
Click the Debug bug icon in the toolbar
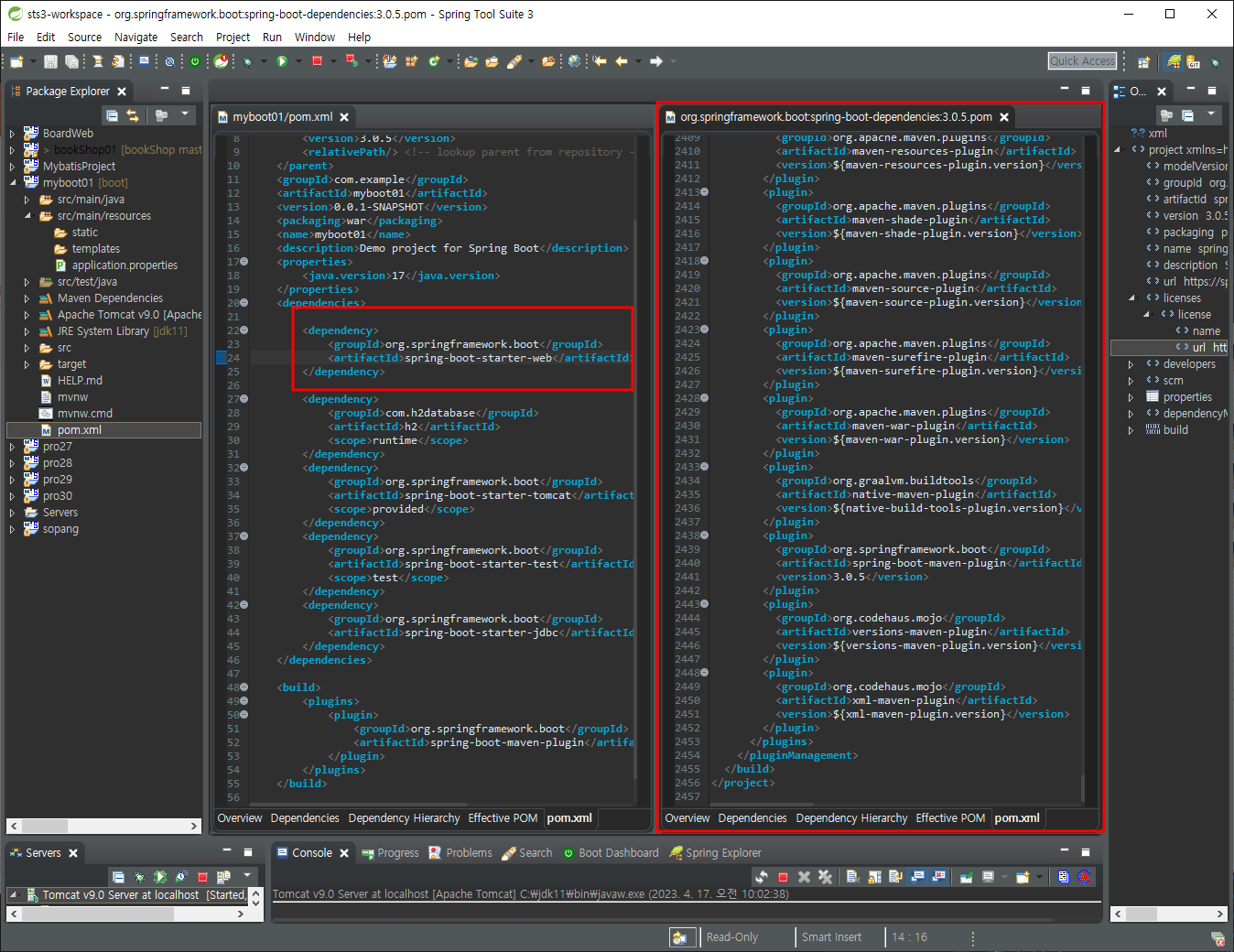248,61
